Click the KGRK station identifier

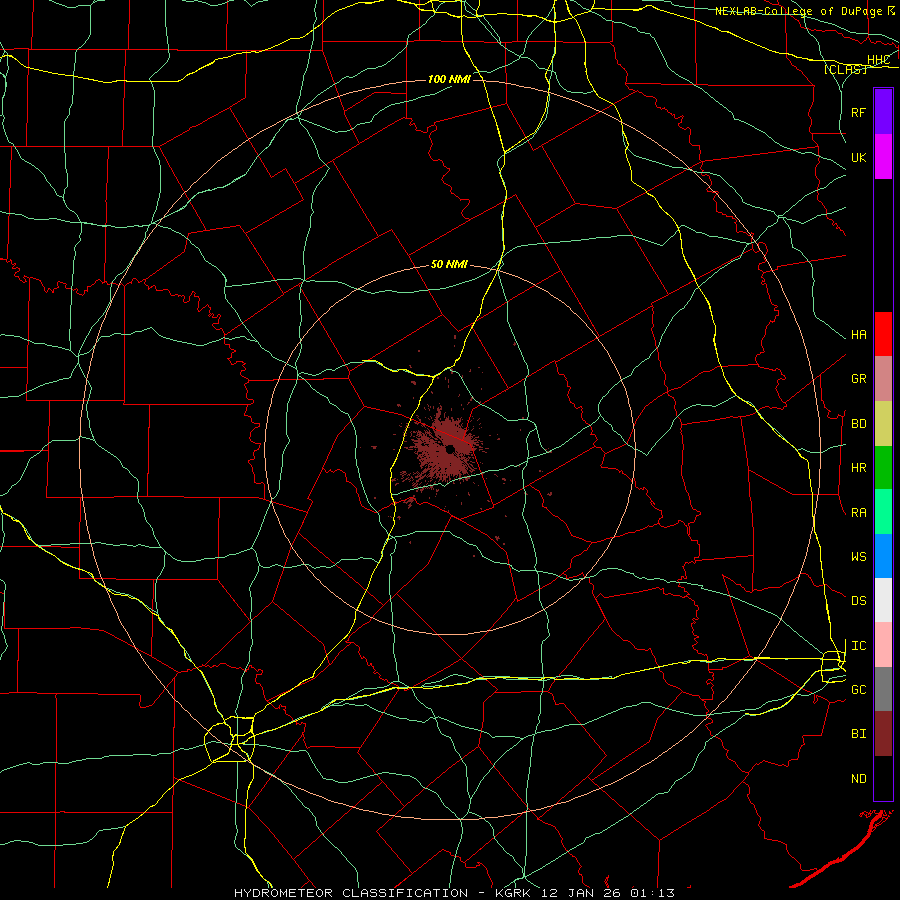[513, 893]
